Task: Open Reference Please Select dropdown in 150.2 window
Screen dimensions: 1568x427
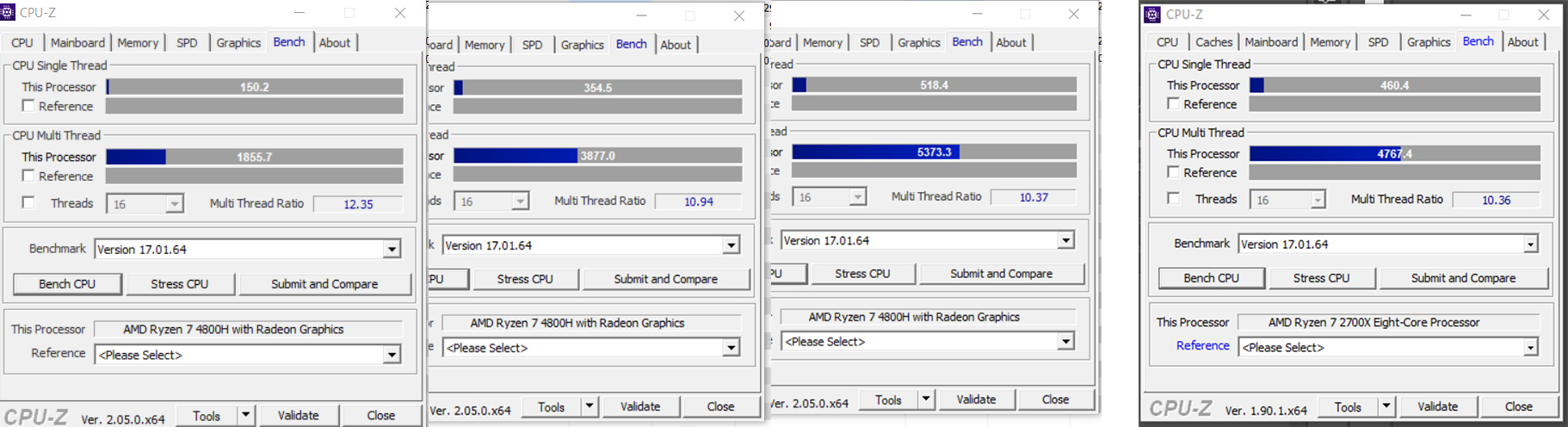Action: pyautogui.click(x=392, y=355)
